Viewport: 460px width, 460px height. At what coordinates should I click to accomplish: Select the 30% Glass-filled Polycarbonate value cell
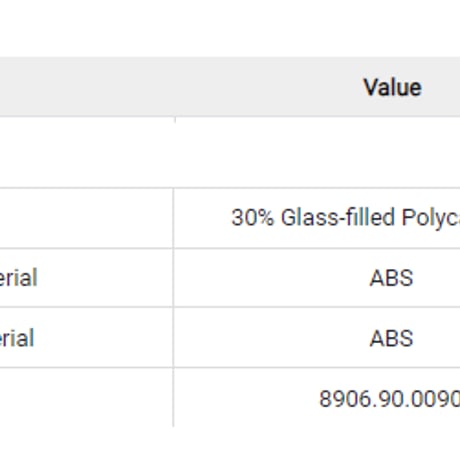coord(317,218)
